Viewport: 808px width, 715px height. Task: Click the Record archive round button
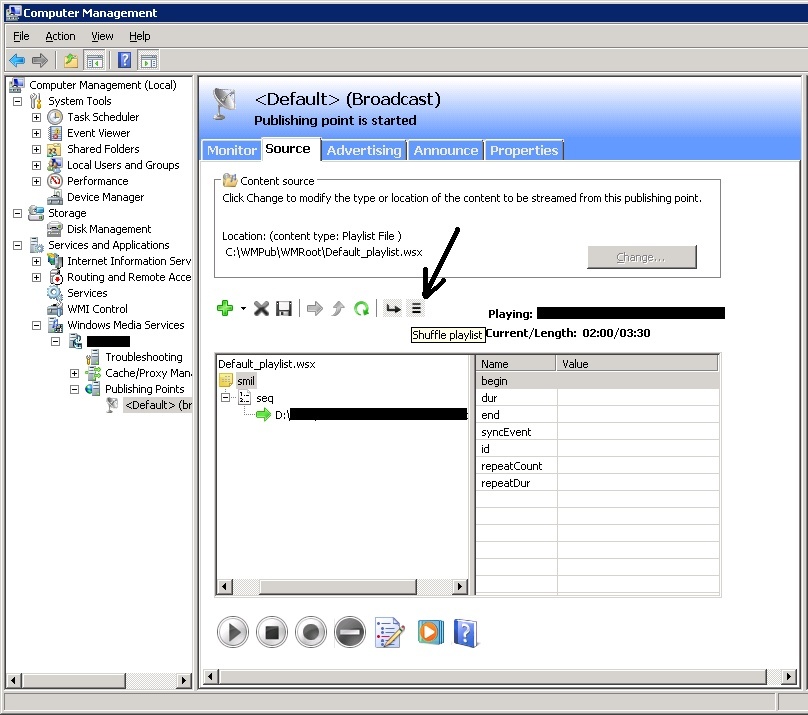311,632
